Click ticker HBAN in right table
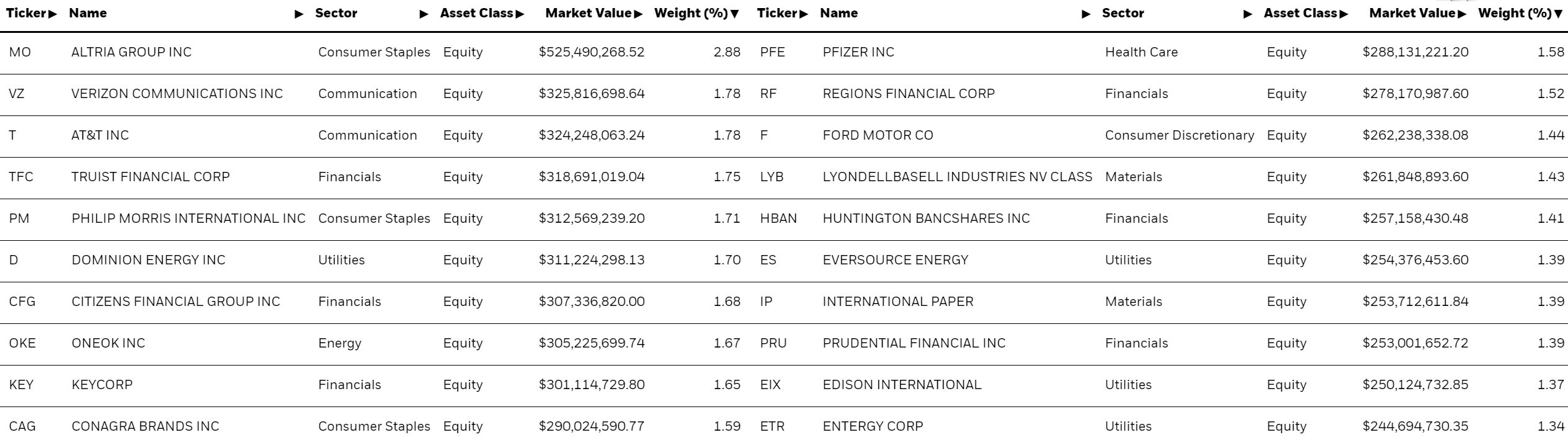This screenshot has width=1568, height=440. [778, 218]
